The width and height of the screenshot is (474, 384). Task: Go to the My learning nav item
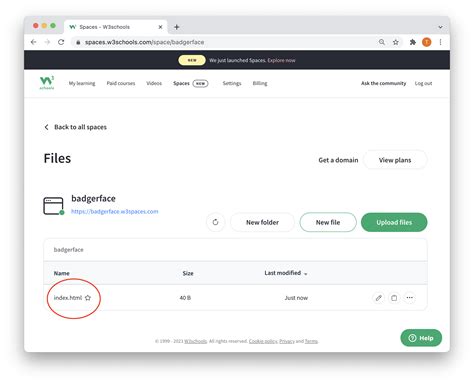pos(82,83)
